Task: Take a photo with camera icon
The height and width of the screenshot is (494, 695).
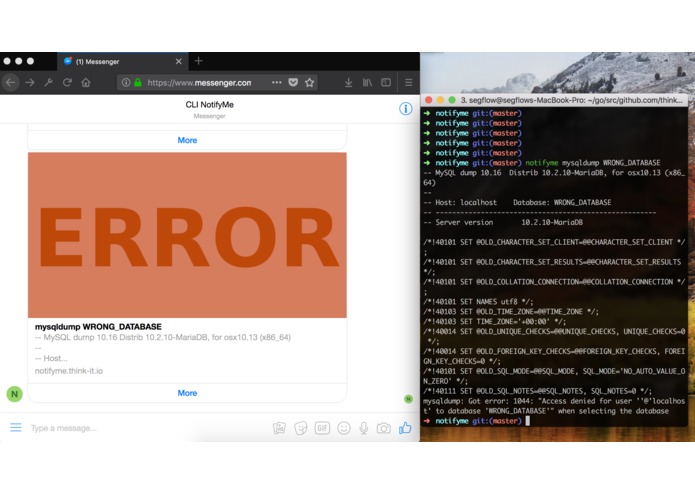Action: (x=384, y=428)
